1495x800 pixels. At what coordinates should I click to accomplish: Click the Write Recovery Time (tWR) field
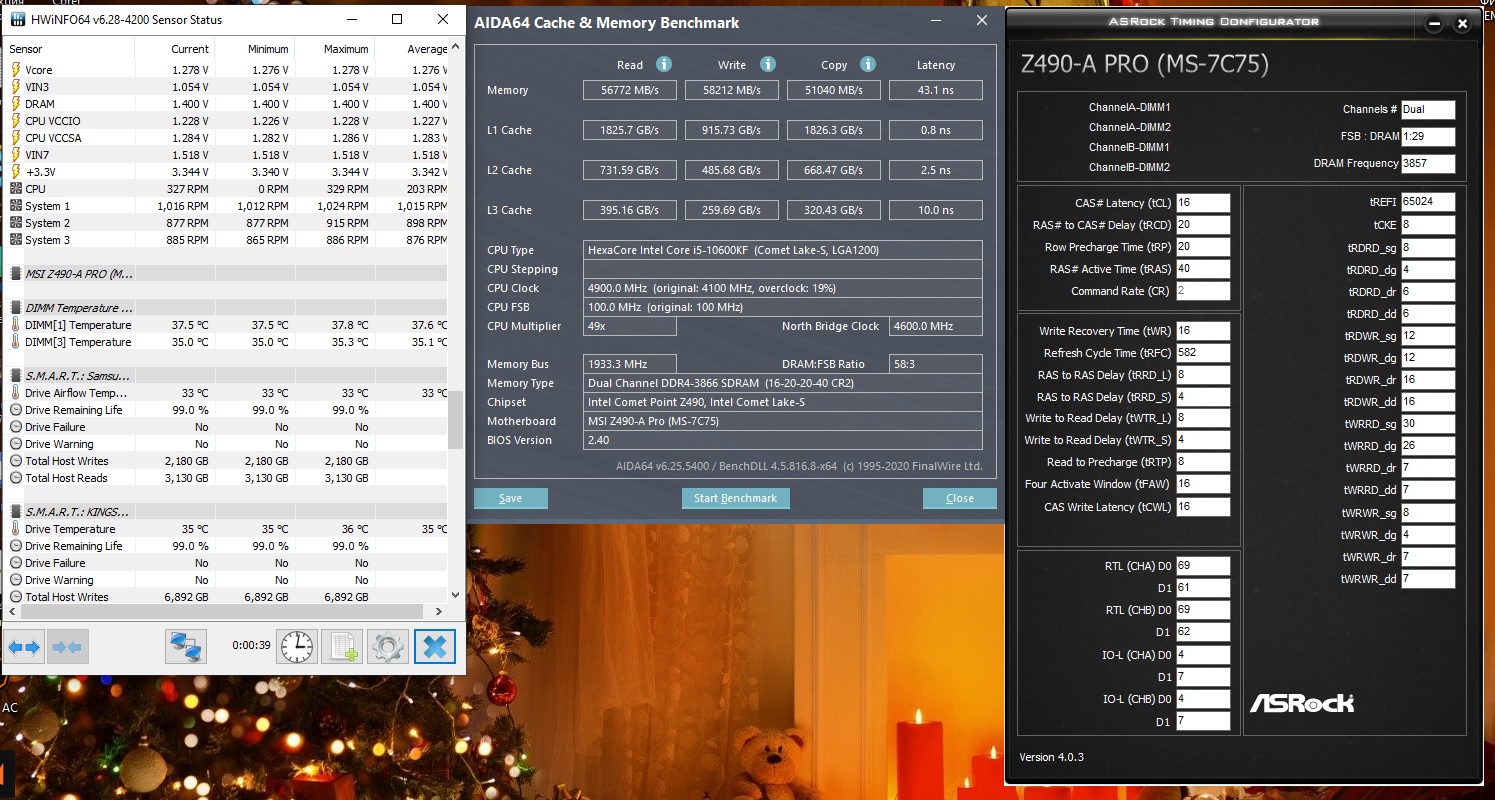[x=1203, y=330]
